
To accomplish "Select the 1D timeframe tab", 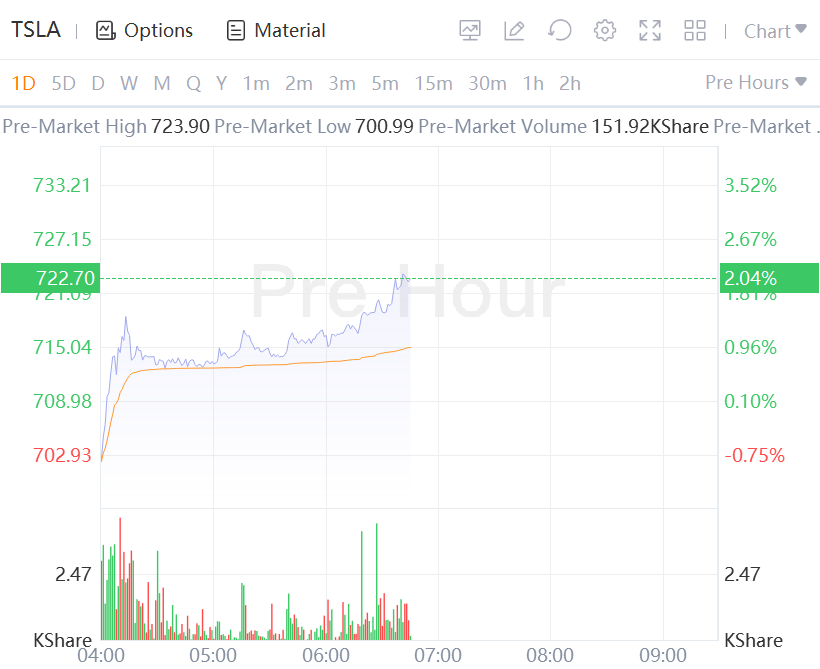I will [23, 83].
